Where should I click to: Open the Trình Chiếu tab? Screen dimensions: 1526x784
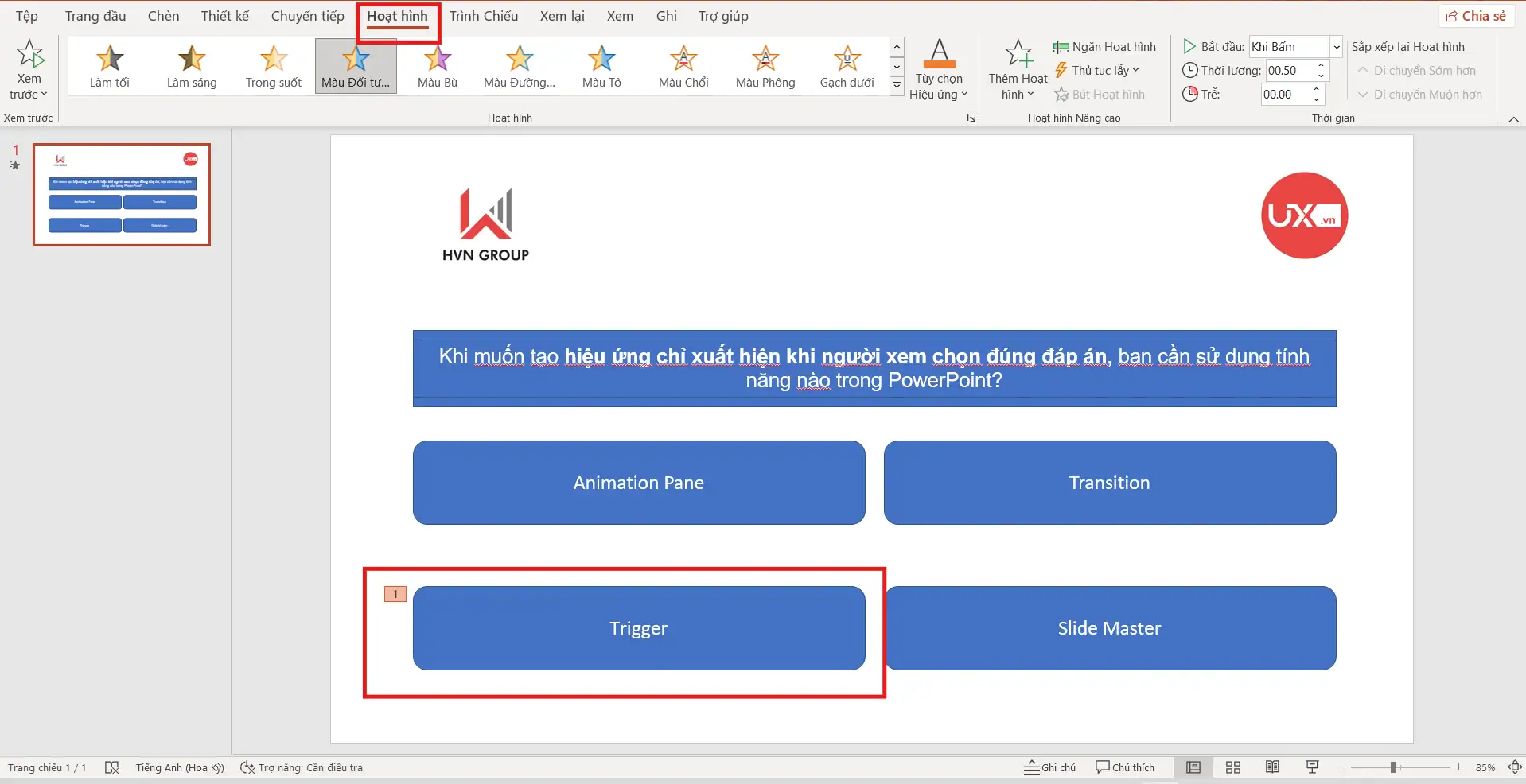[x=483, y=16]
